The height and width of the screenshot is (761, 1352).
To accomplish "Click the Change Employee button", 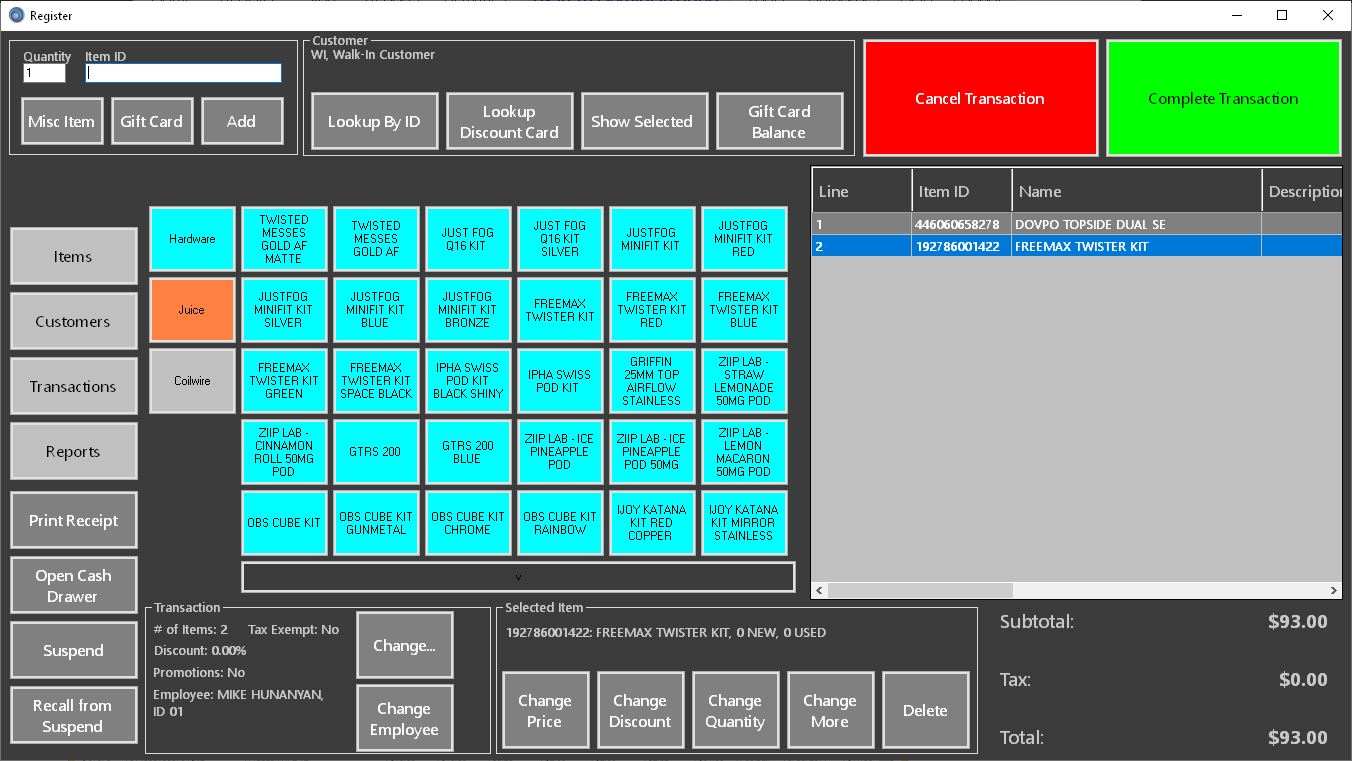I will (x=405, y=718).
